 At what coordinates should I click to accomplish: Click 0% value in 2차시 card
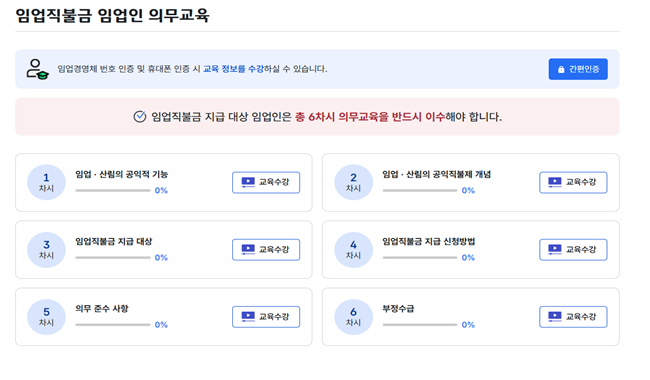[468, 191]
